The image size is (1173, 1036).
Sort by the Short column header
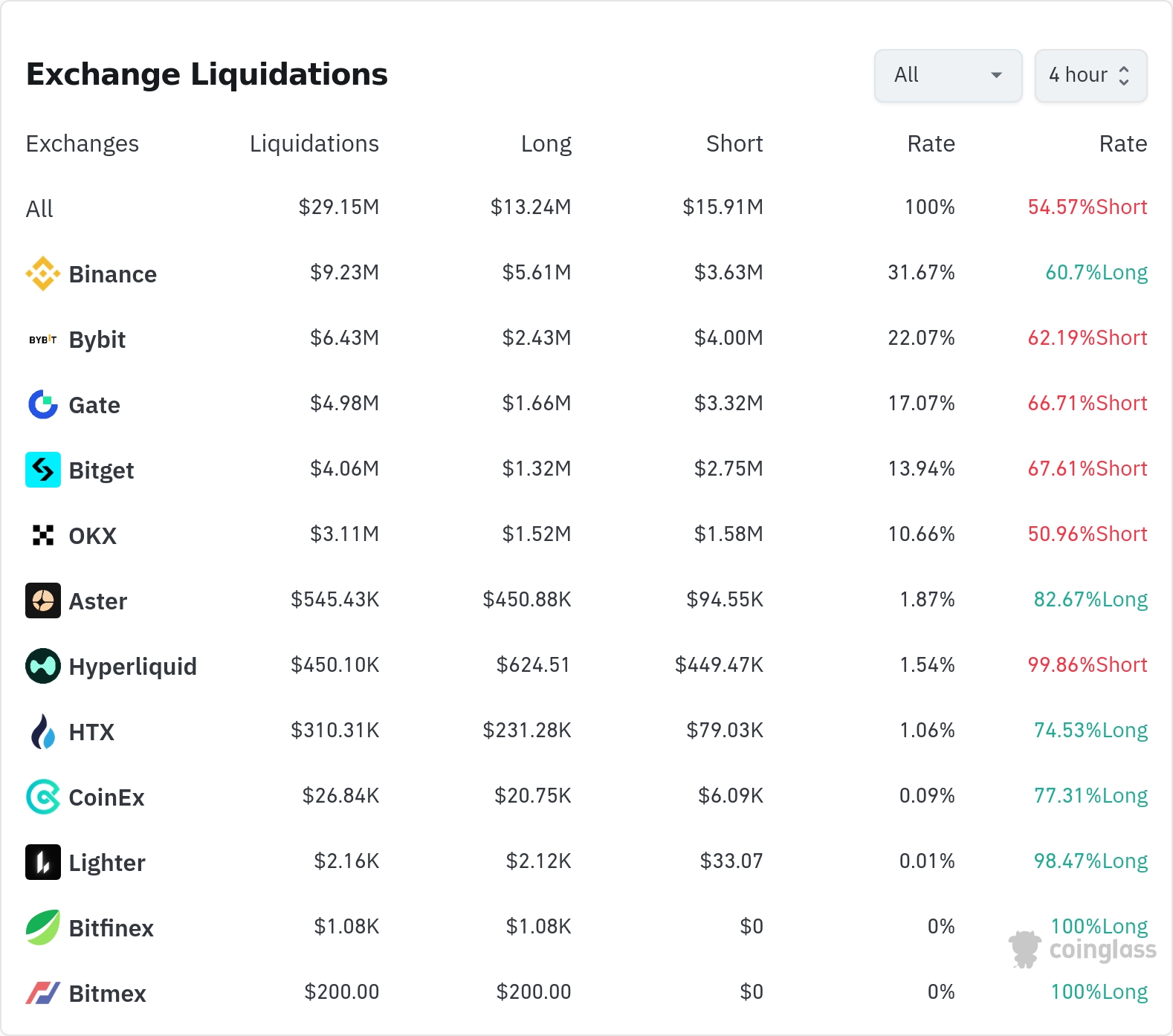click(734, 143)
